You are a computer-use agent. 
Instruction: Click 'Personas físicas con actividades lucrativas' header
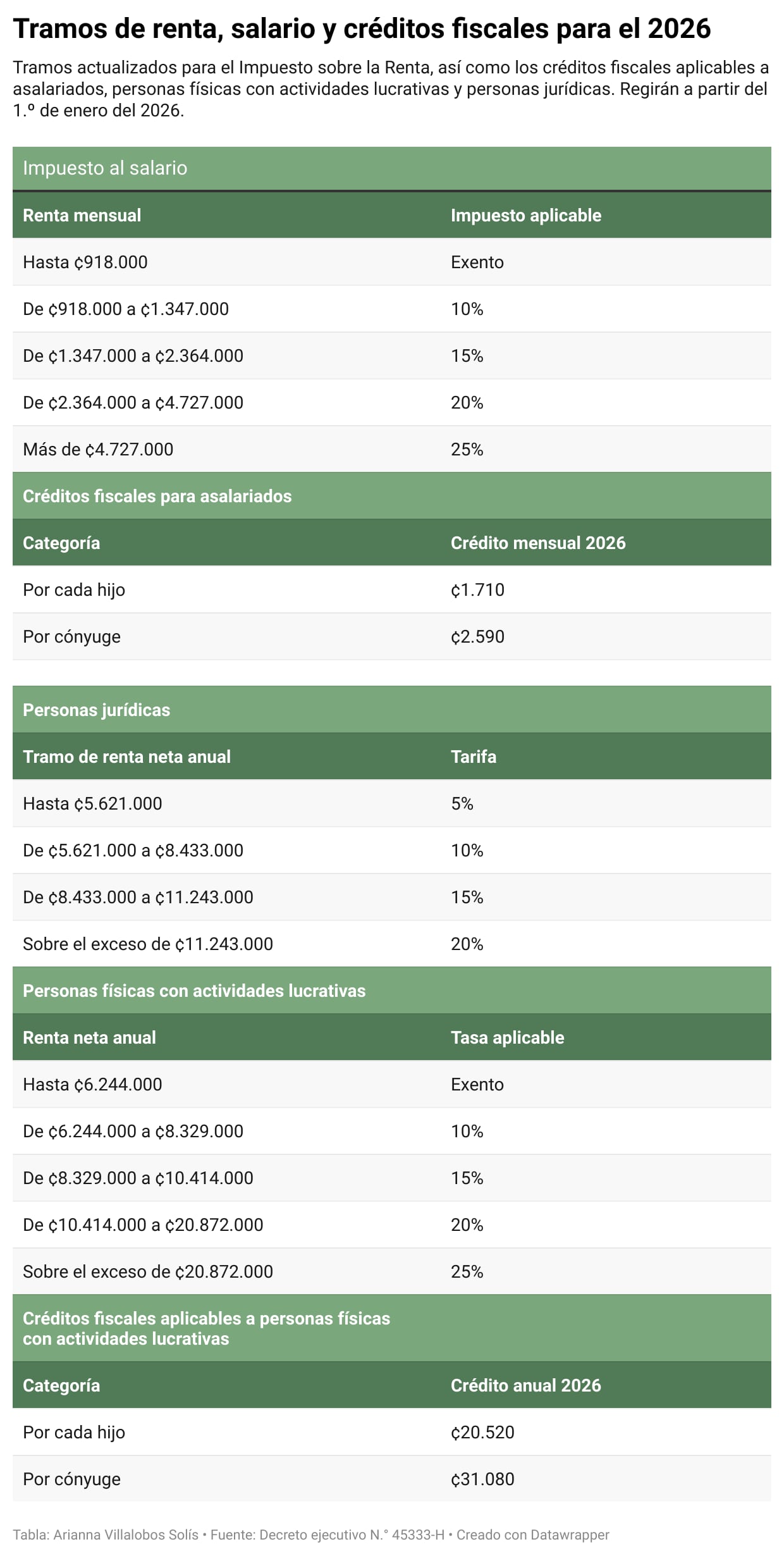pyautogui.click(x=194, y=991)
